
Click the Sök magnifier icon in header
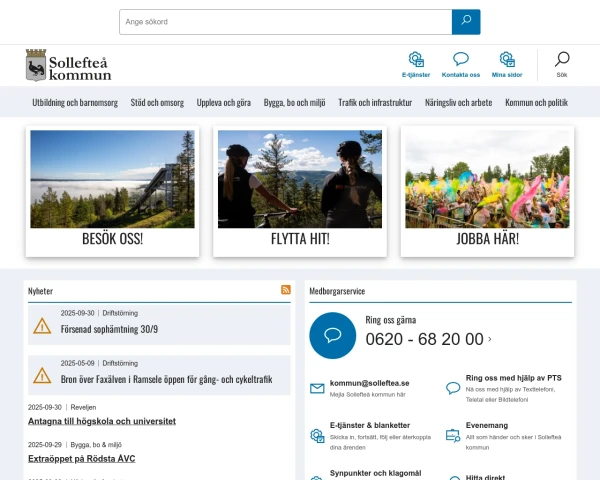click(x=562, y=60)
